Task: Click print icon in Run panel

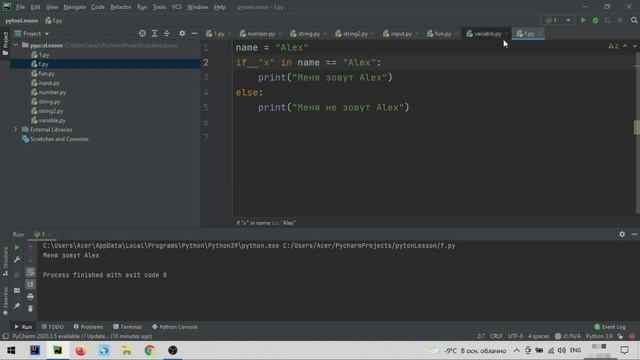Action: (30, 296)
